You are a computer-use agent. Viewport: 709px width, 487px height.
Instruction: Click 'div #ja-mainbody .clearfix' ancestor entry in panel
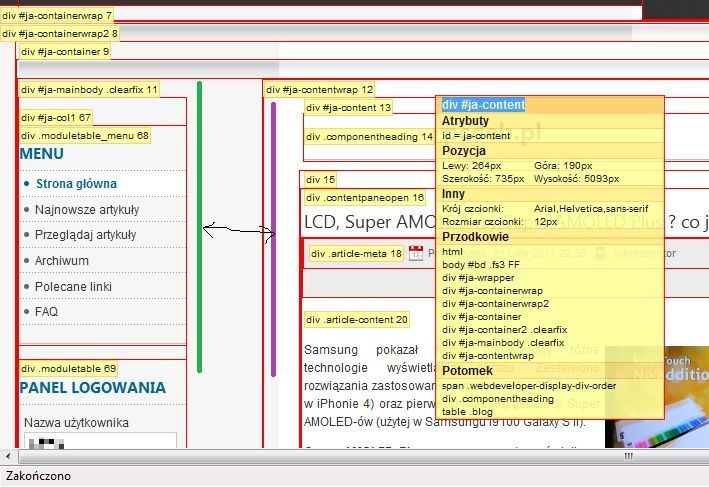point(503,343)
